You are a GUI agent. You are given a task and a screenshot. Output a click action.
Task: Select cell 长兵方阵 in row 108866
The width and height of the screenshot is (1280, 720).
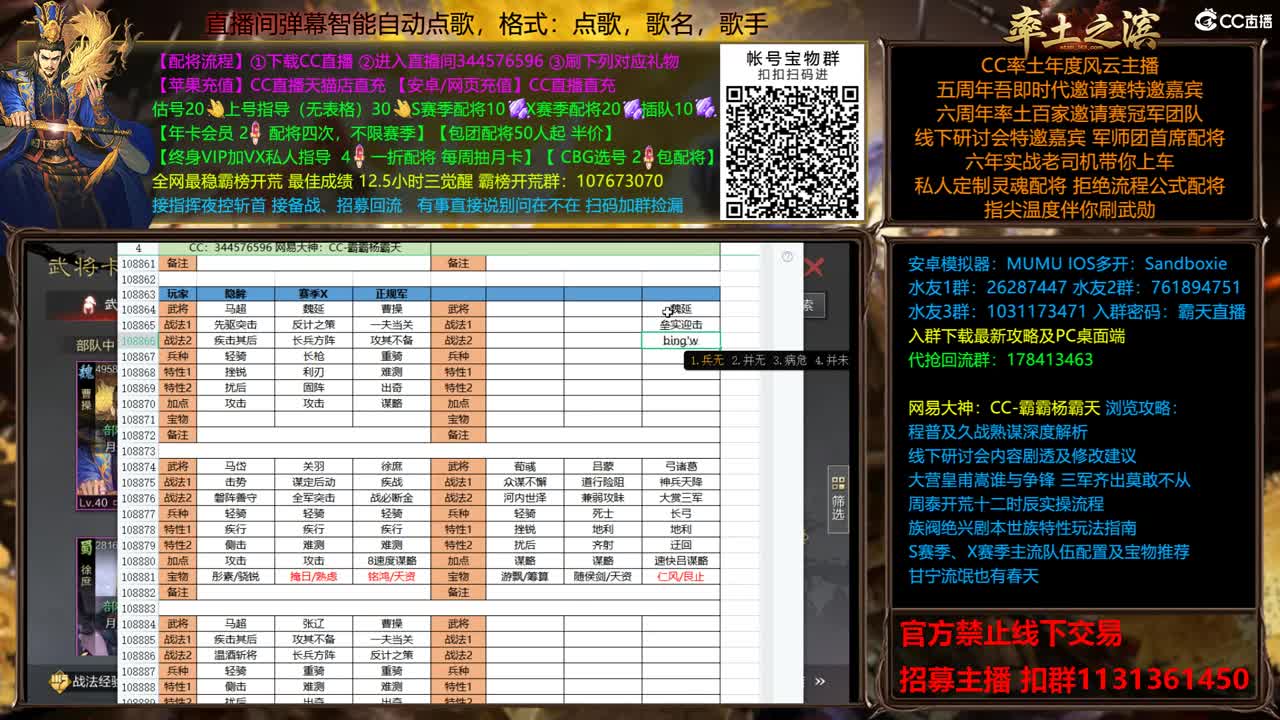click(313, 341)
